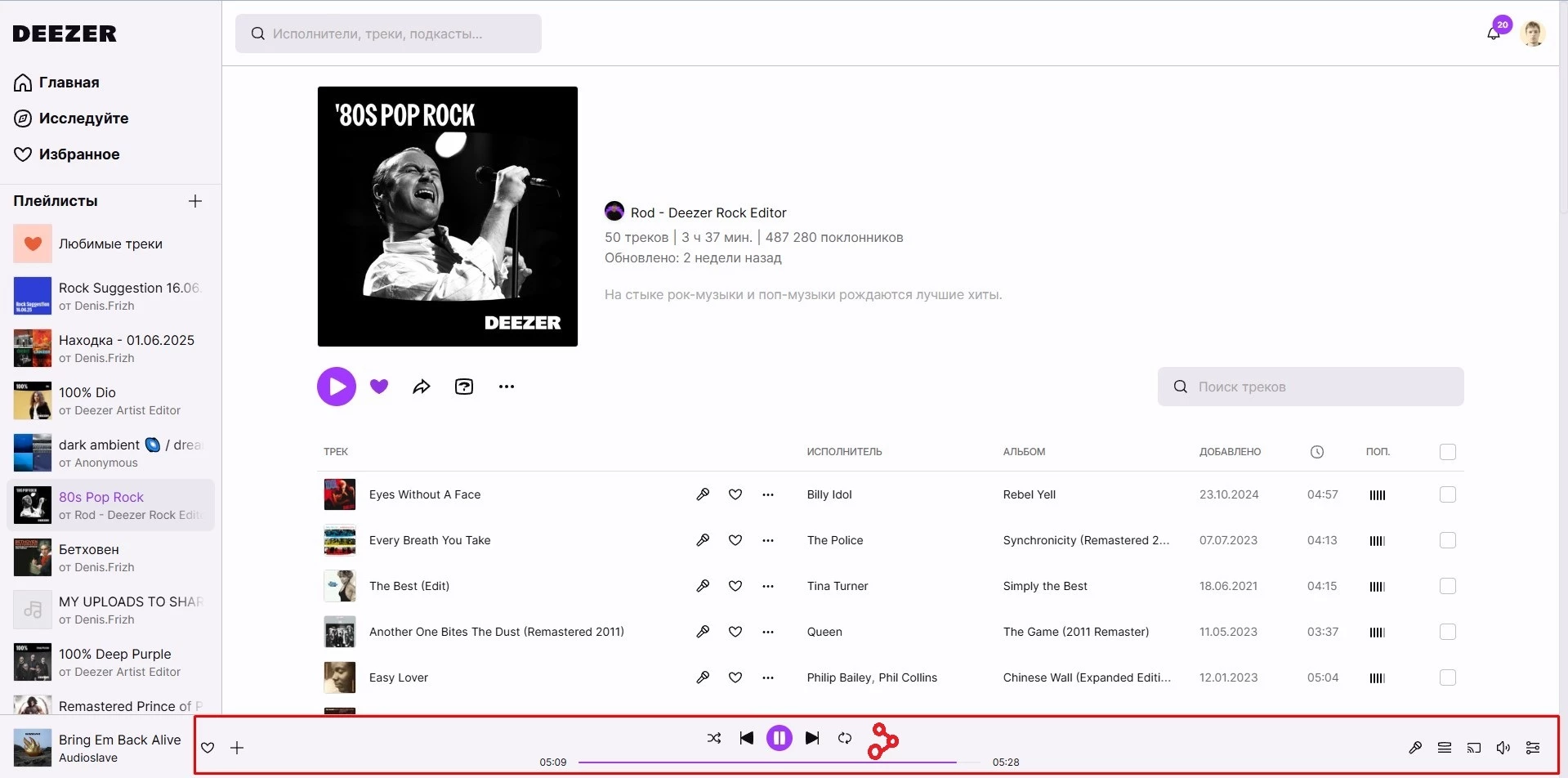Show lyrics for Eyes Without A Face
The image size is (1568, 778).
[x=703, y=494]
